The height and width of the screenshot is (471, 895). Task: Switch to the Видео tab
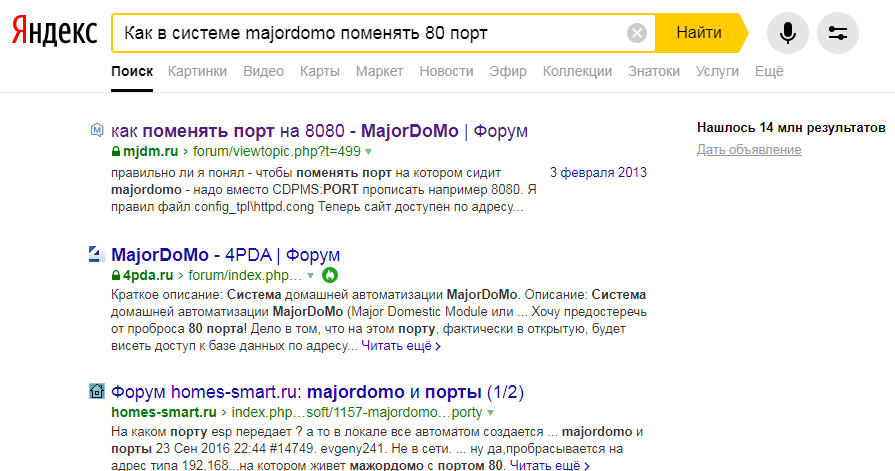263,71
